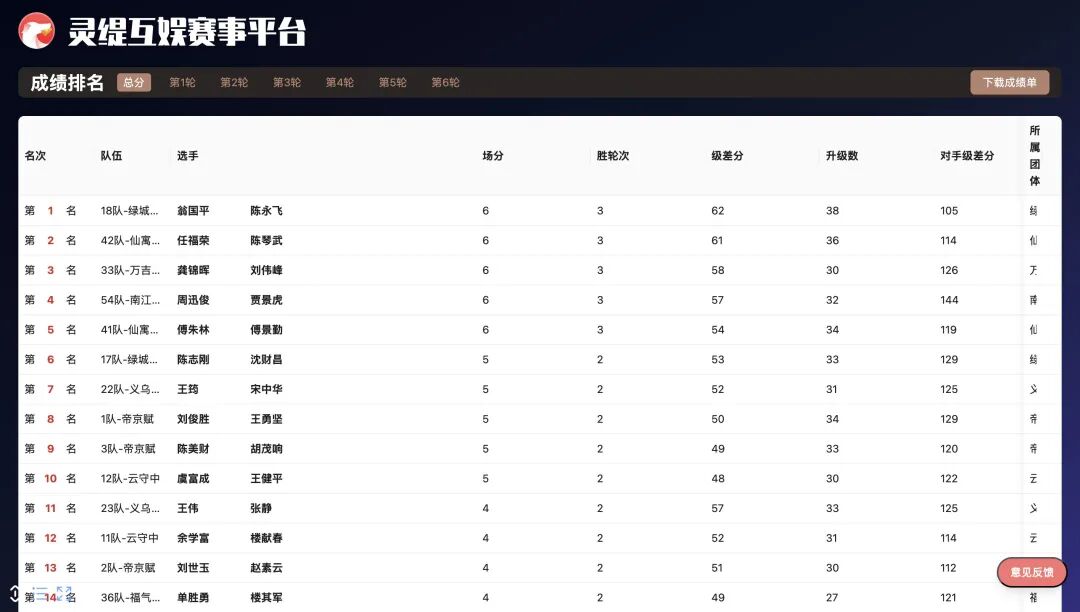Click player name 陈琴武
This screenshot has width=1080, height=612.
(267, 240)
